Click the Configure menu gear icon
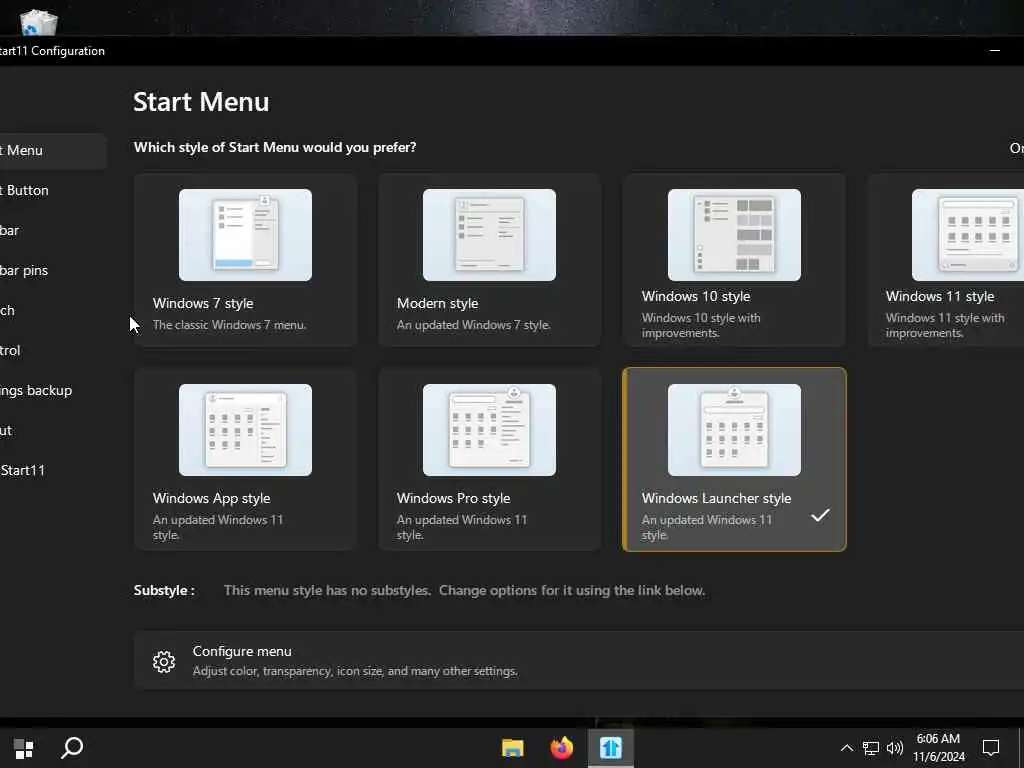 tap(164, 662)
